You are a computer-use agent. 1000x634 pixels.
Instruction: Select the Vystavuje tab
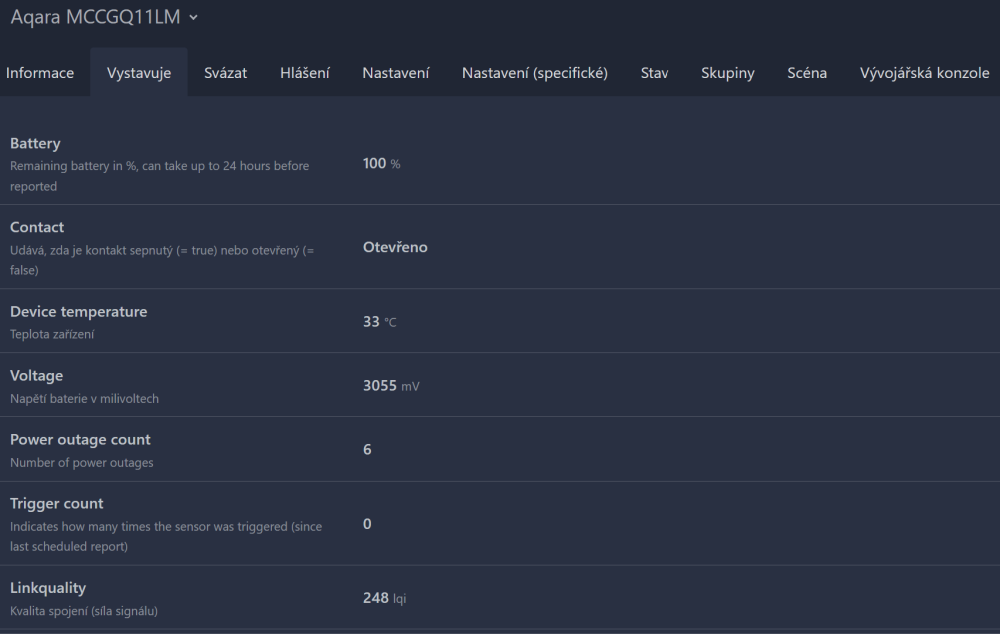(x=139, y=73)
